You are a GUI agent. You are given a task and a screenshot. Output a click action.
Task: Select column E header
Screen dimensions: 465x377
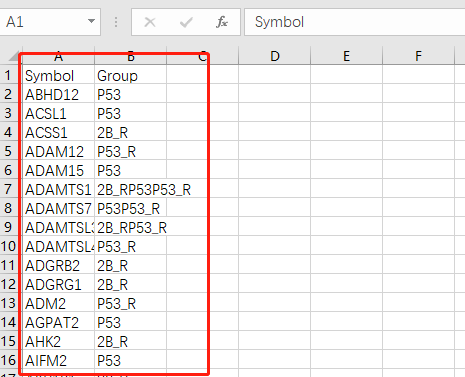click(346, 56)
